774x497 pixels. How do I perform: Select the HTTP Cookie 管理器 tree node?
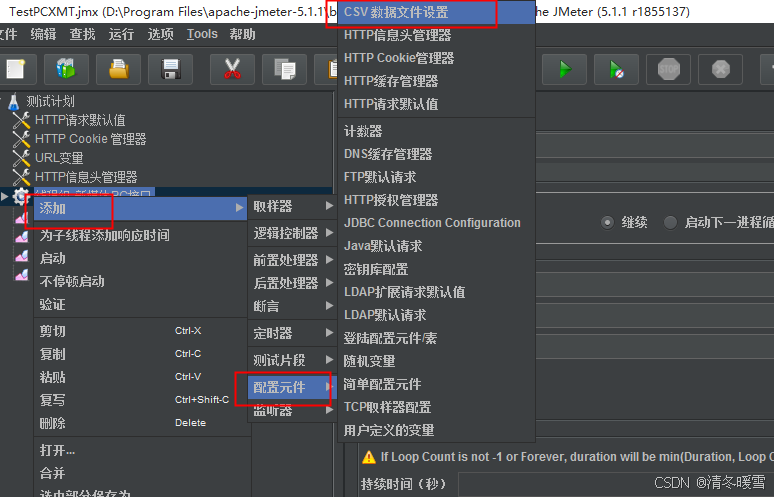click(90, 139)
